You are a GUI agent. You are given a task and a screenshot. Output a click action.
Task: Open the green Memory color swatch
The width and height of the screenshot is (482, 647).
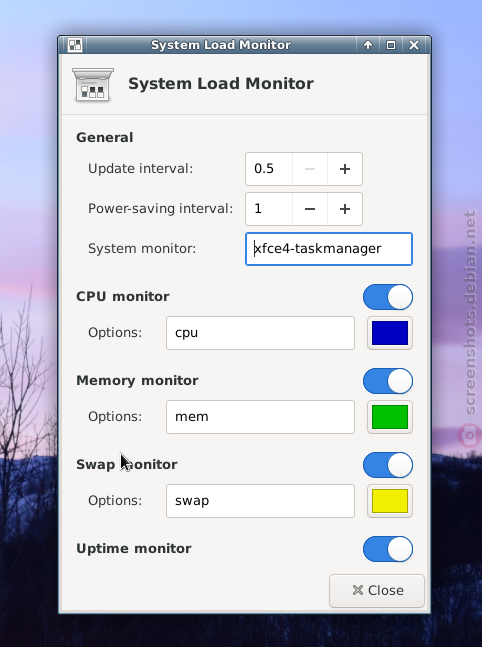pos(390,417)
